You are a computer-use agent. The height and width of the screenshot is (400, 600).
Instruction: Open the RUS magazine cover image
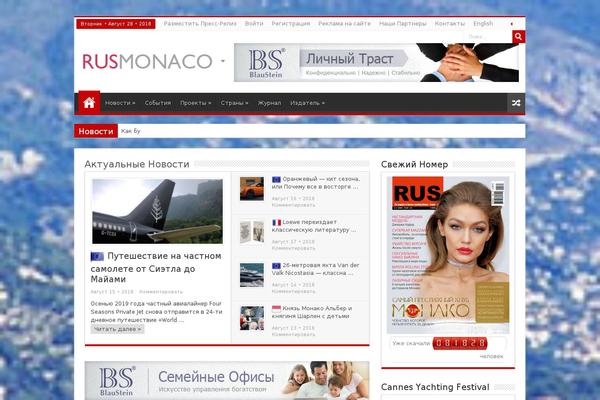(448, 255)
